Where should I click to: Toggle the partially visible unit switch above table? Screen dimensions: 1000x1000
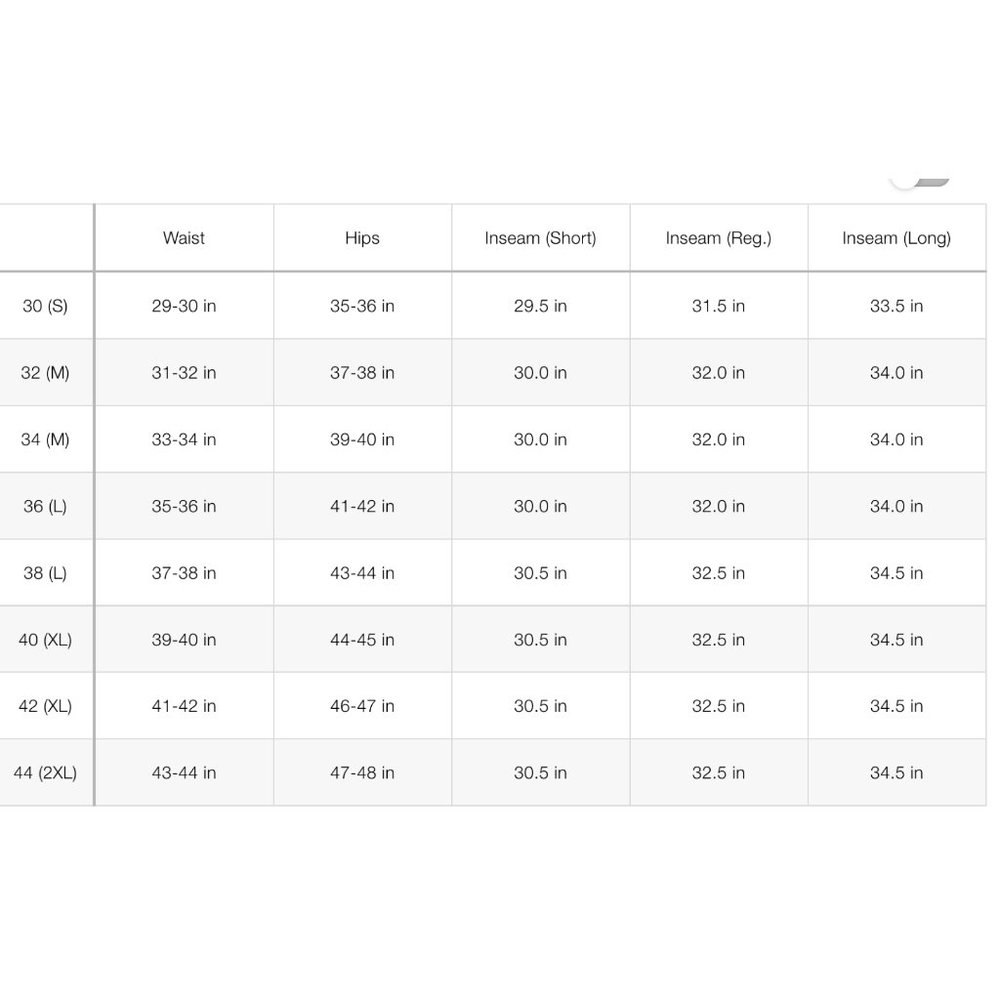(920, 183)
